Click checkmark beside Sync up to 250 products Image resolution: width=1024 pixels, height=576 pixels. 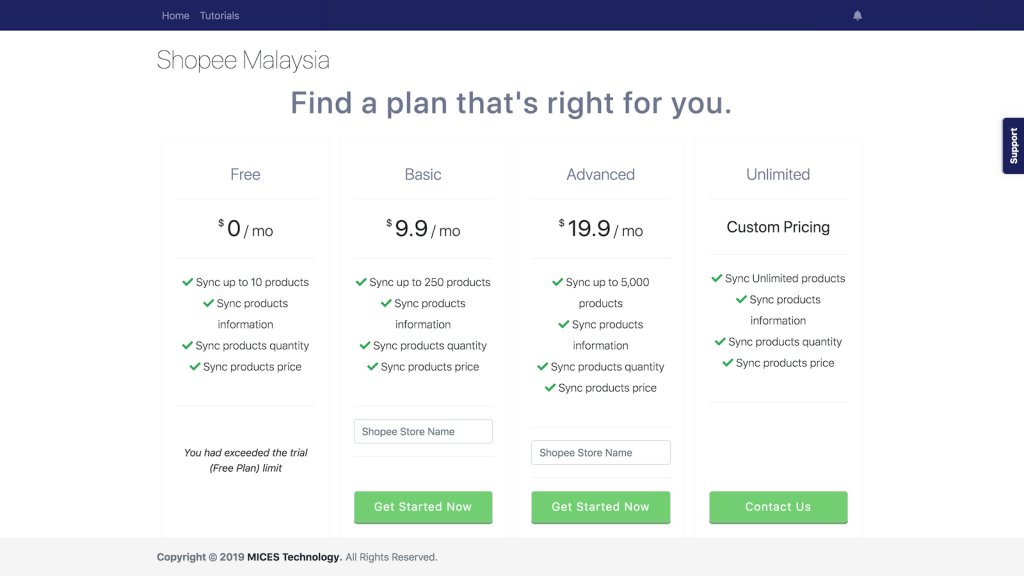coord(361,282)
